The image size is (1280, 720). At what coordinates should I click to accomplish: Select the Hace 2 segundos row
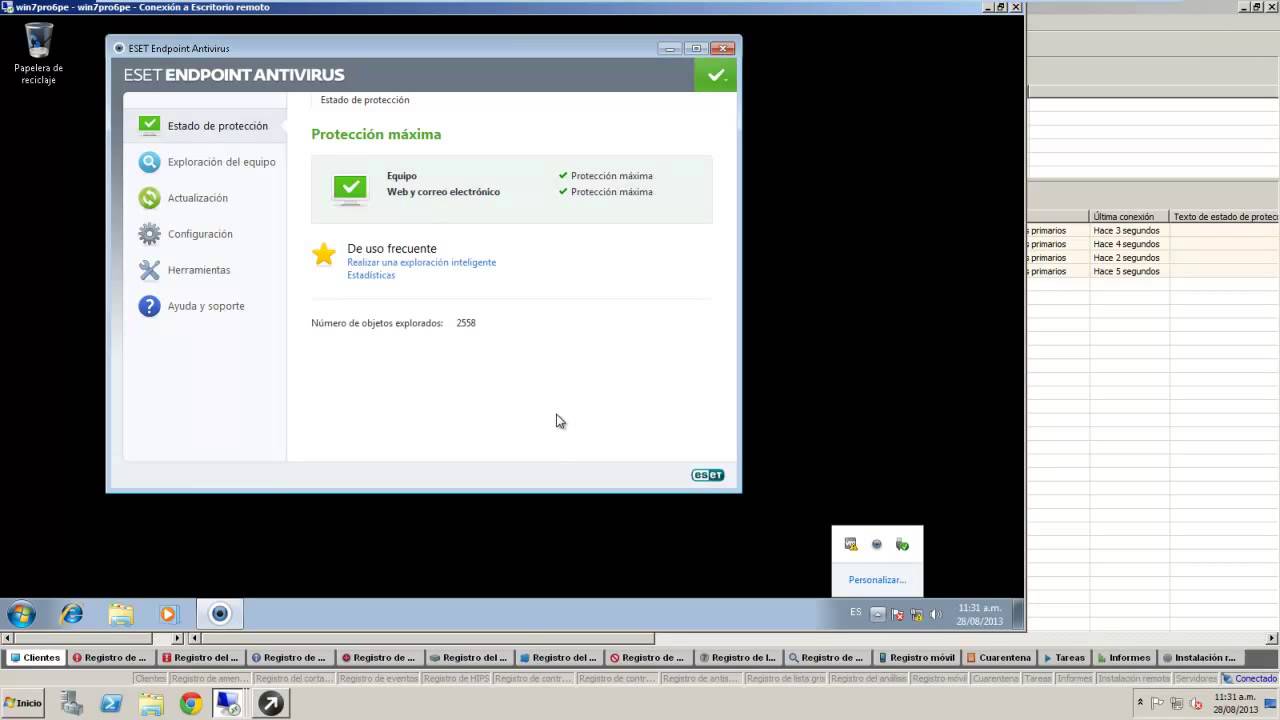(x=1154, y=258)
